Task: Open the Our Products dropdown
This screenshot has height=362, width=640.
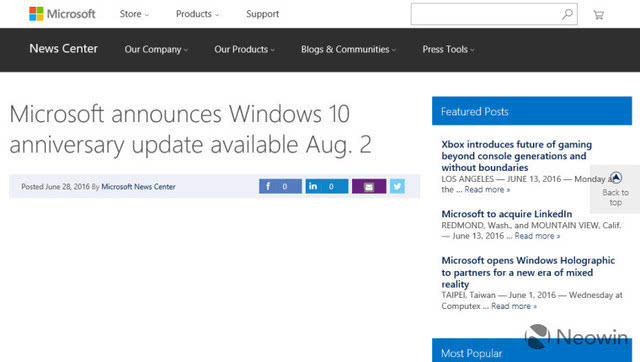Action: point(244,49)
